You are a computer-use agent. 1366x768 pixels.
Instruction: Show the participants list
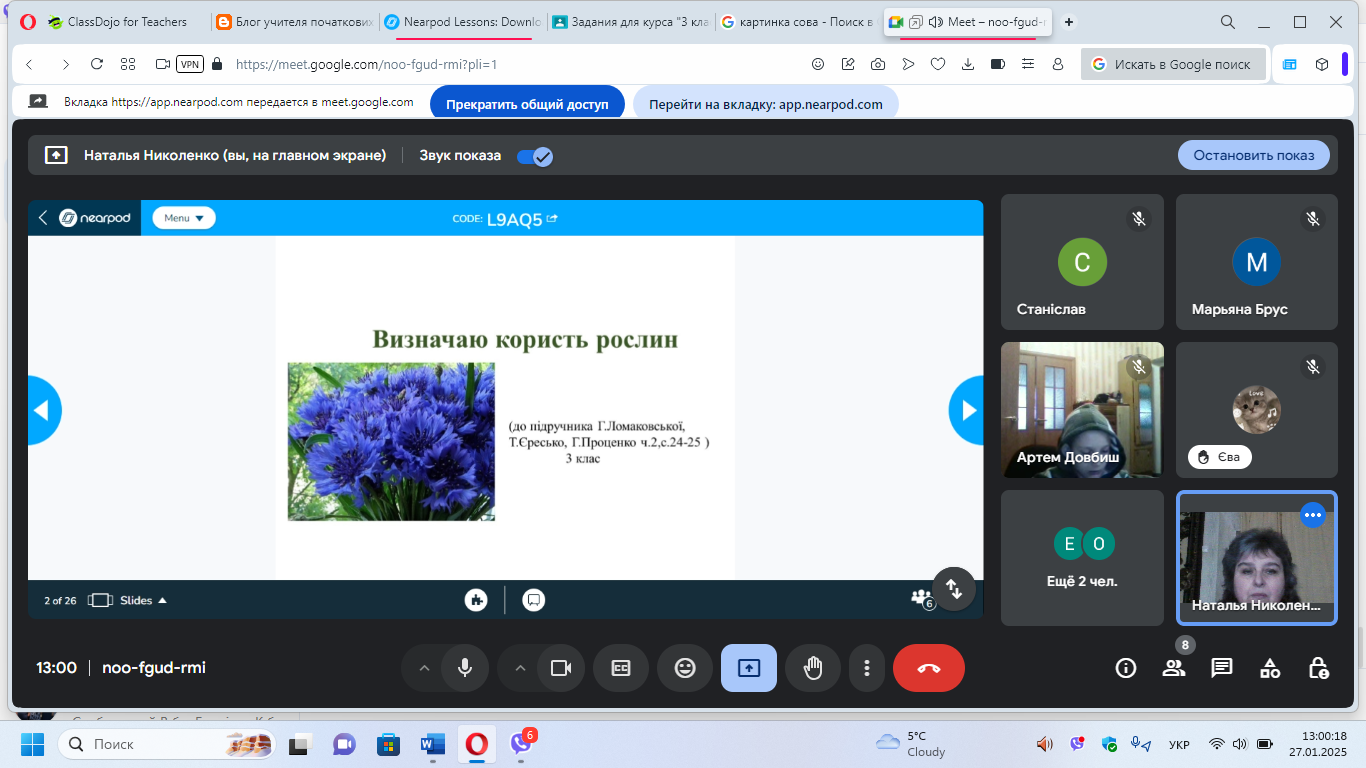coord(1174,668)
